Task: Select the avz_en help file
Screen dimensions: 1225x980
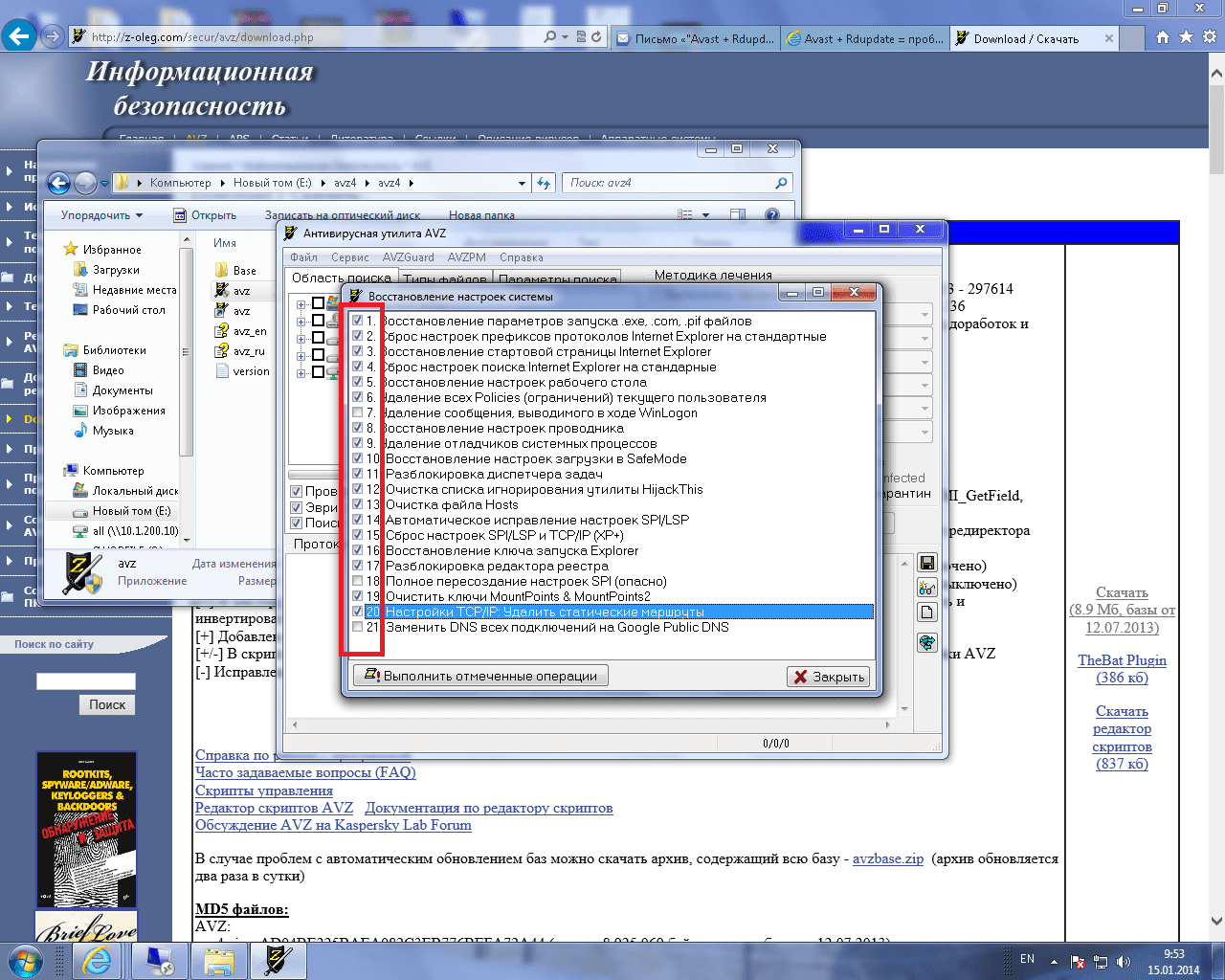Action: (x=241, y=331)
